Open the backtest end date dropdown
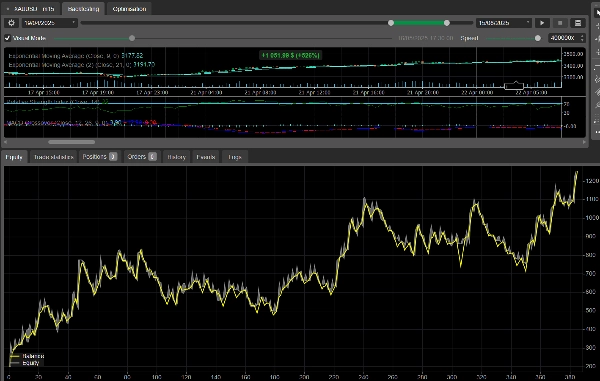600x381 pixels. [x=504, y=23]
